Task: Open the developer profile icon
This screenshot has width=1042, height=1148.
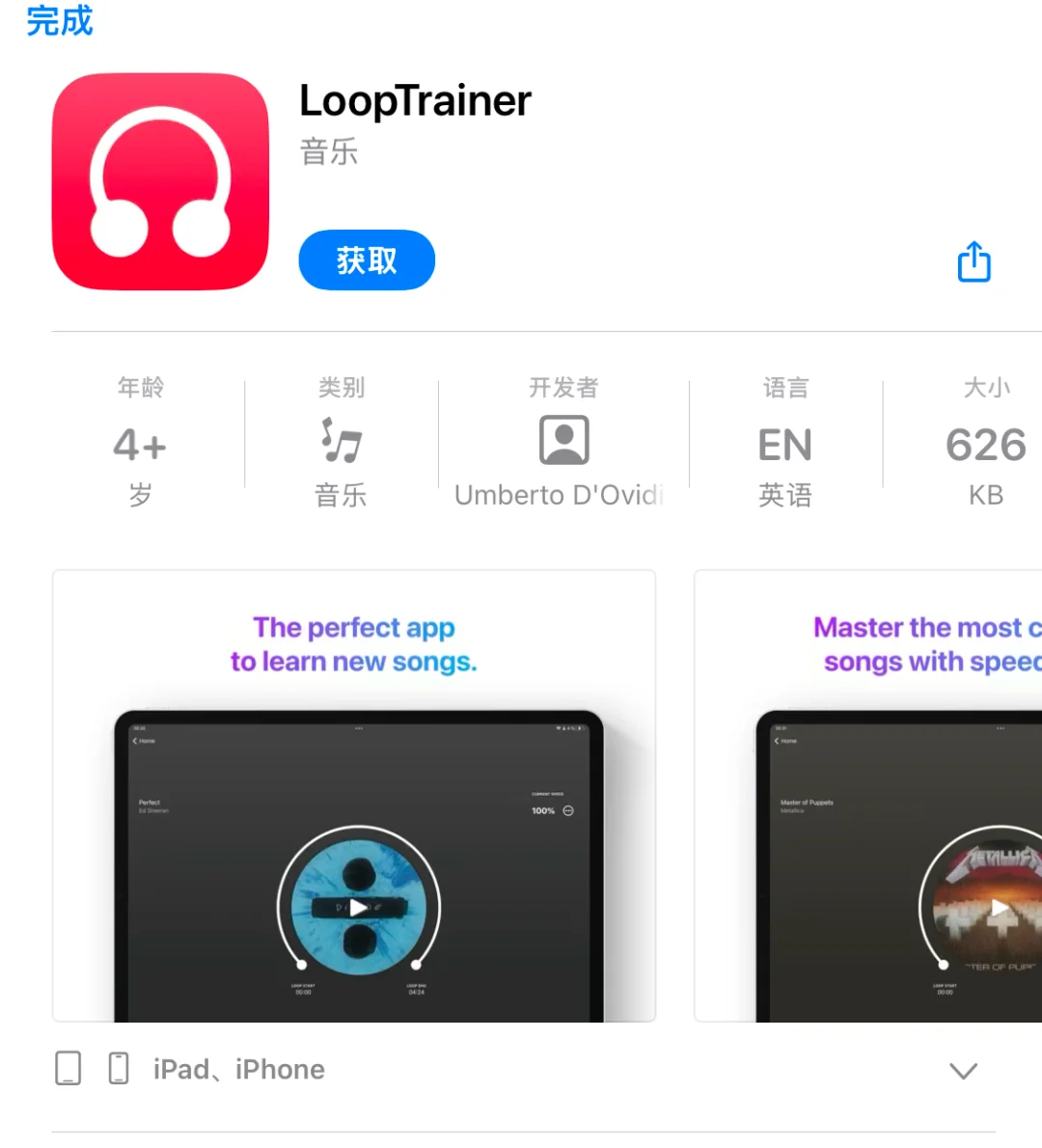Action: tap(563, 440)
